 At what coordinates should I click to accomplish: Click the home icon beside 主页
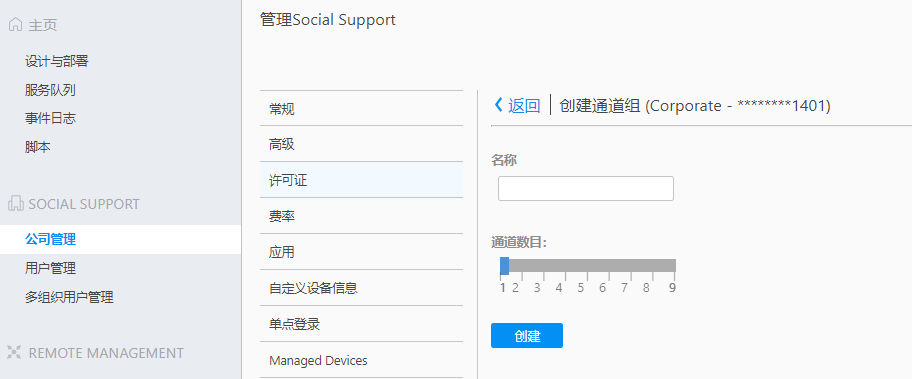16,25
